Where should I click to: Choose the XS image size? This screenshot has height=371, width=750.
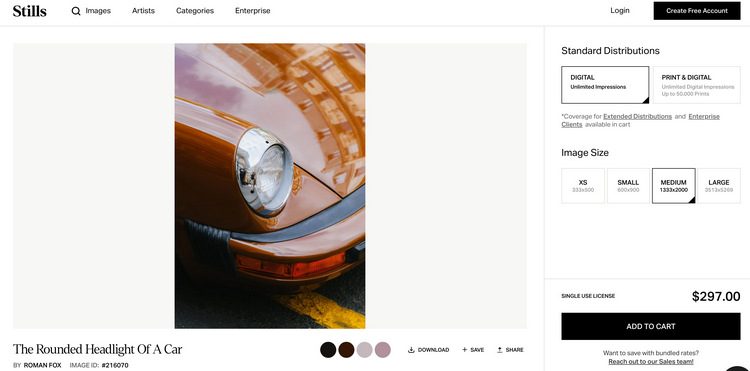click(x=583, y=186)
